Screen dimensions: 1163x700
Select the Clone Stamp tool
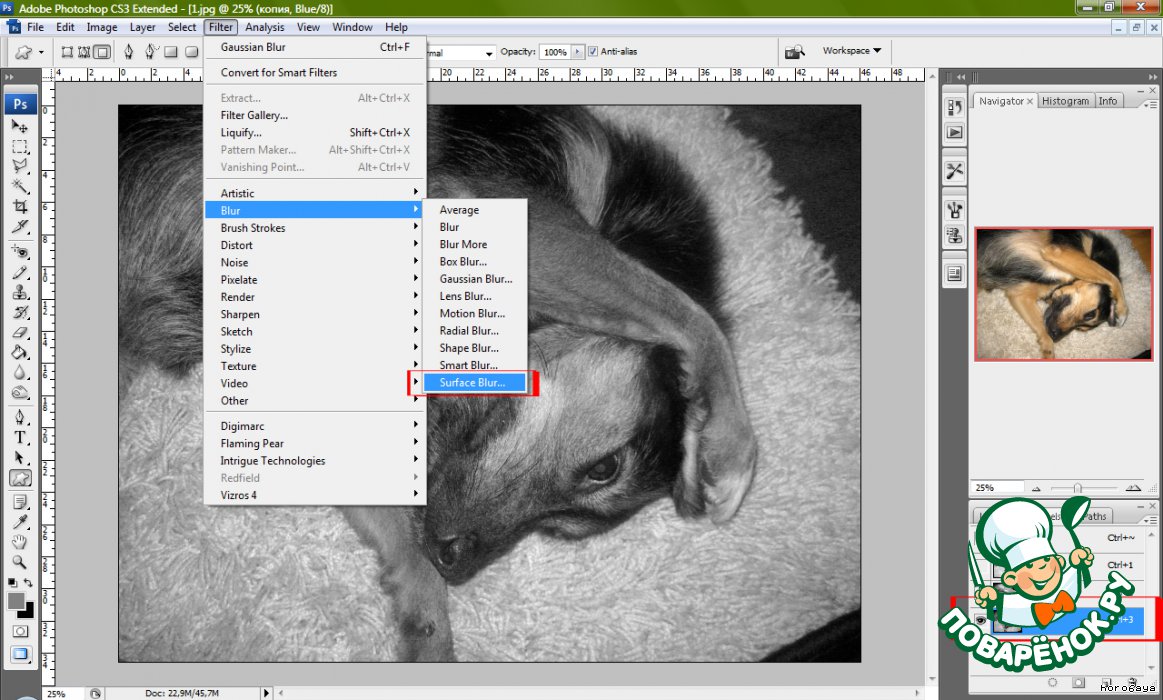pos(19,292)
